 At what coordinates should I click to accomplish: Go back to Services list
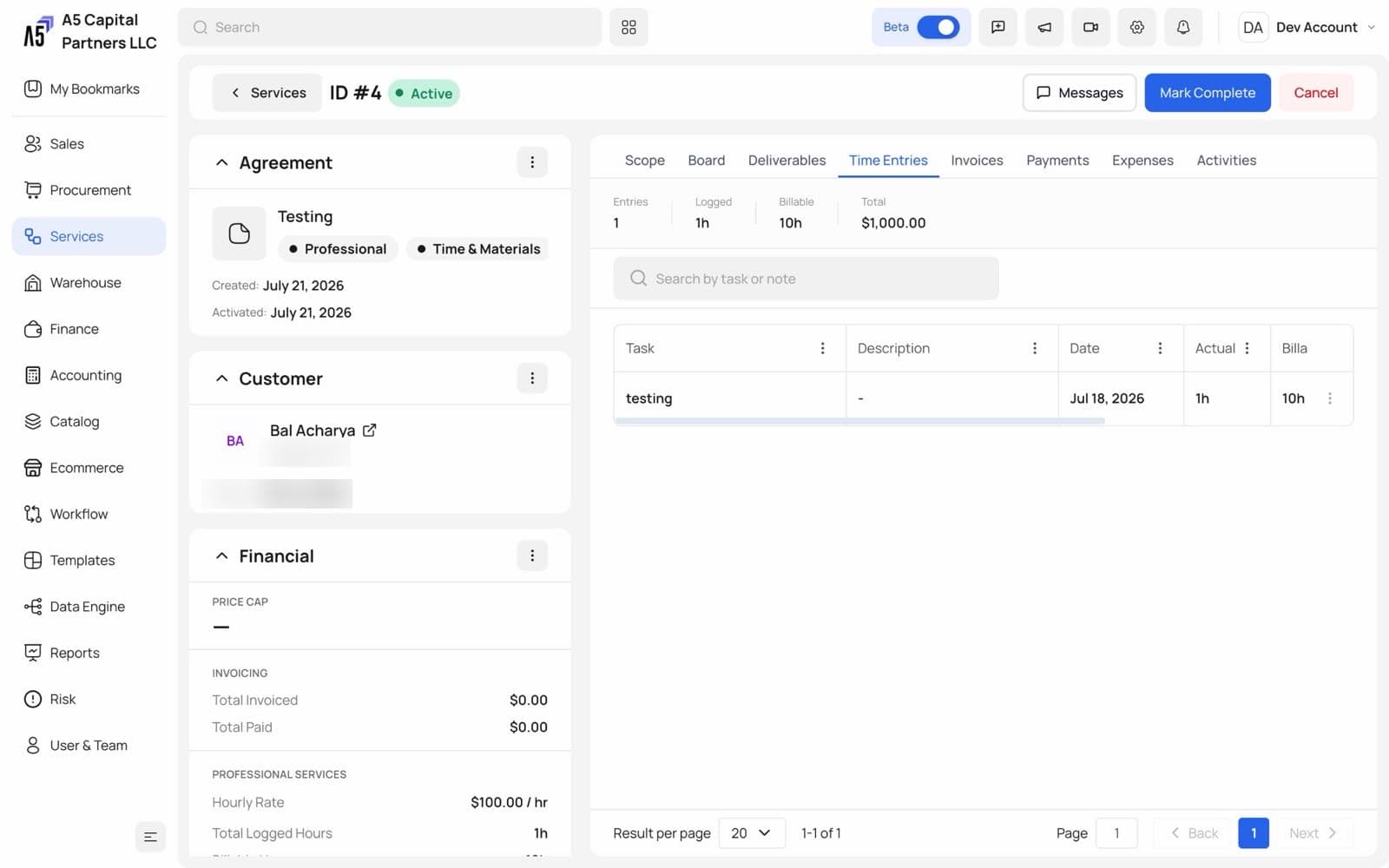pos(267,93)
